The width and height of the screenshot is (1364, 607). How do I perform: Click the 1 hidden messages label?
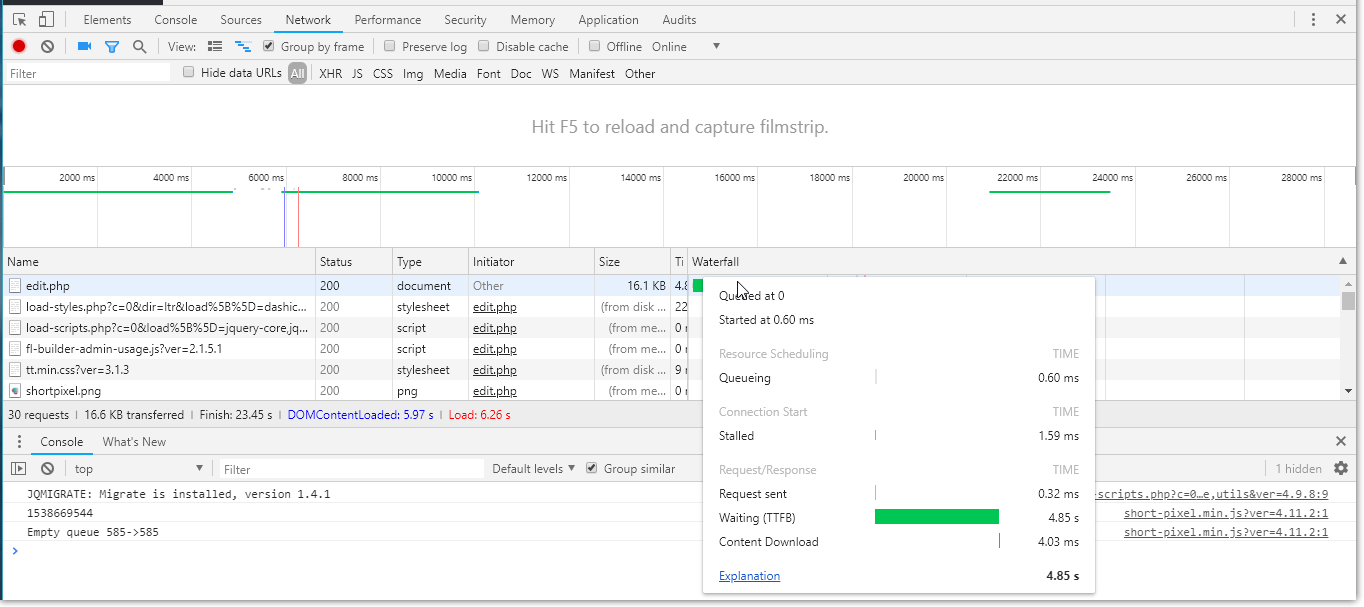tap(1298, 468)
